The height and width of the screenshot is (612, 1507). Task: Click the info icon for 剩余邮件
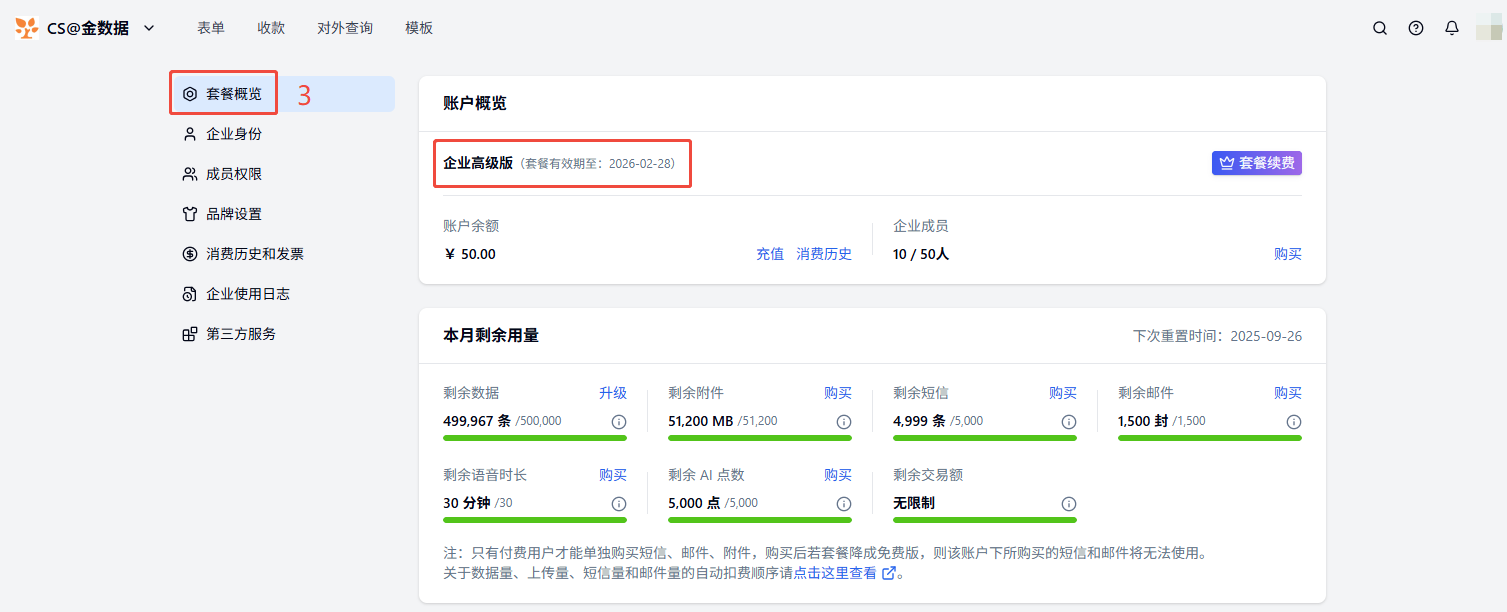point(1294,422)
